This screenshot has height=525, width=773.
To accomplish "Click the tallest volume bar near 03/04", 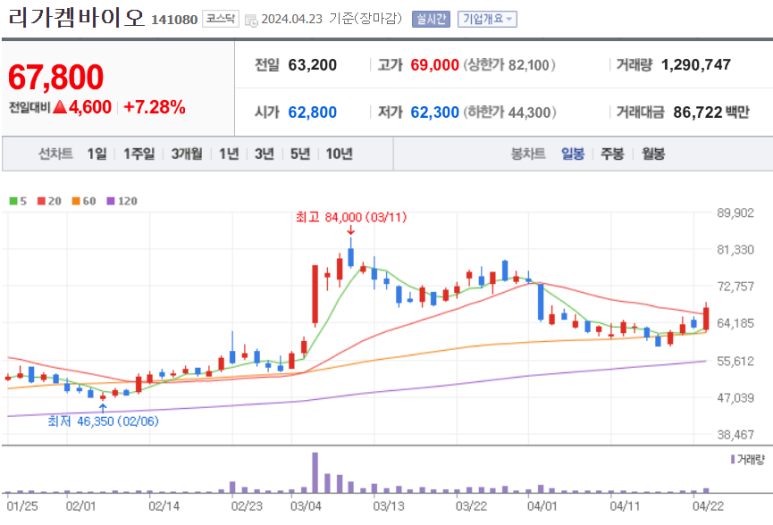I will (315, 473).
